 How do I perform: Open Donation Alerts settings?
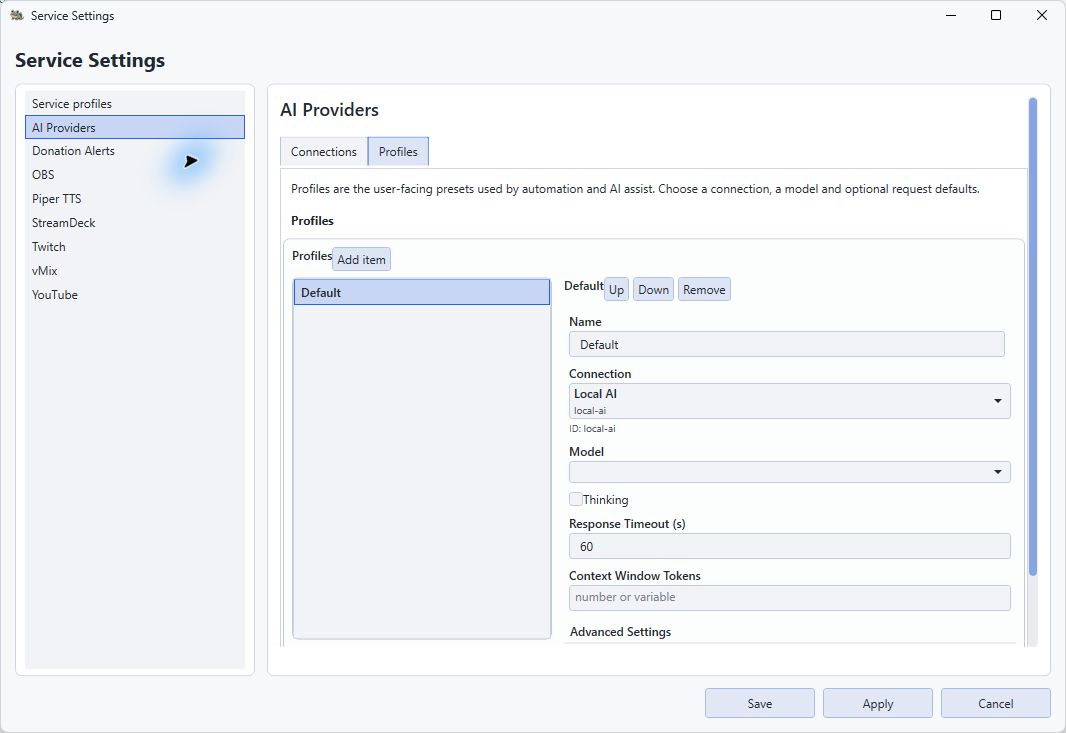[x=135, y=151]
